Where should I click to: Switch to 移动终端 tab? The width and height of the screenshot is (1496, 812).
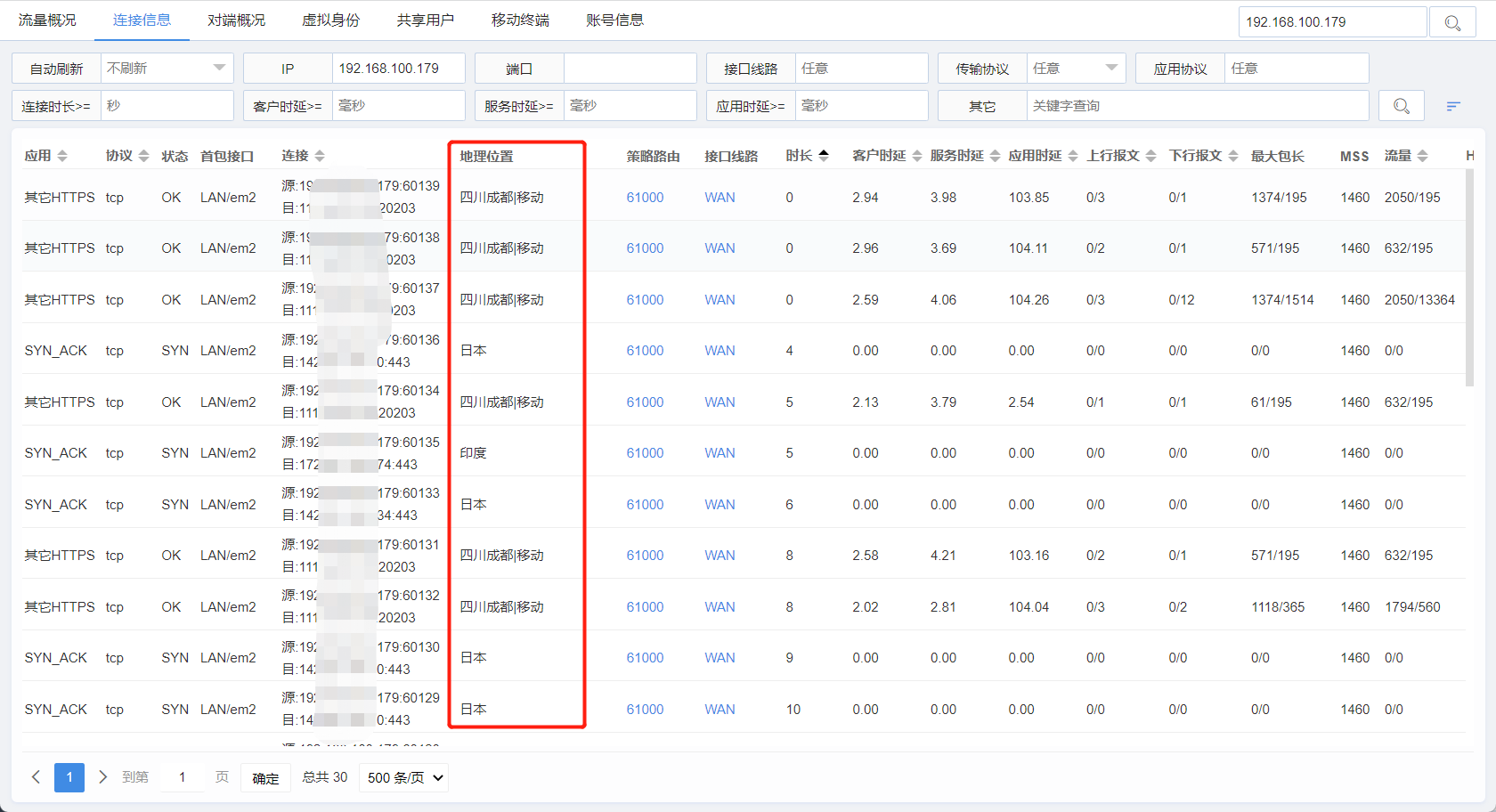point(520,20)
